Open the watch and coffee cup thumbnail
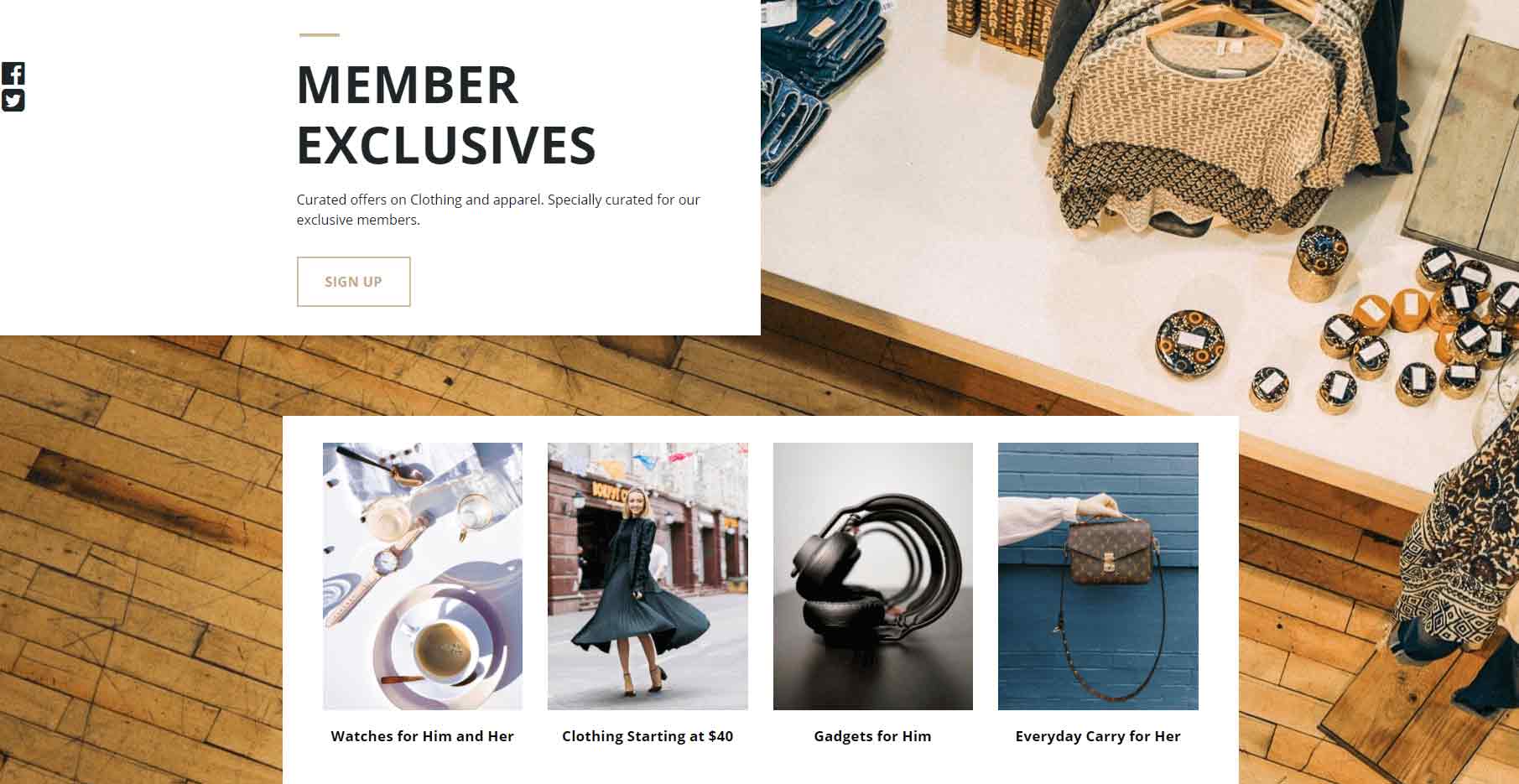Image resolution: width=1519 pixels, height=784 pixels. pyautogui.click(x=423, y=576)
